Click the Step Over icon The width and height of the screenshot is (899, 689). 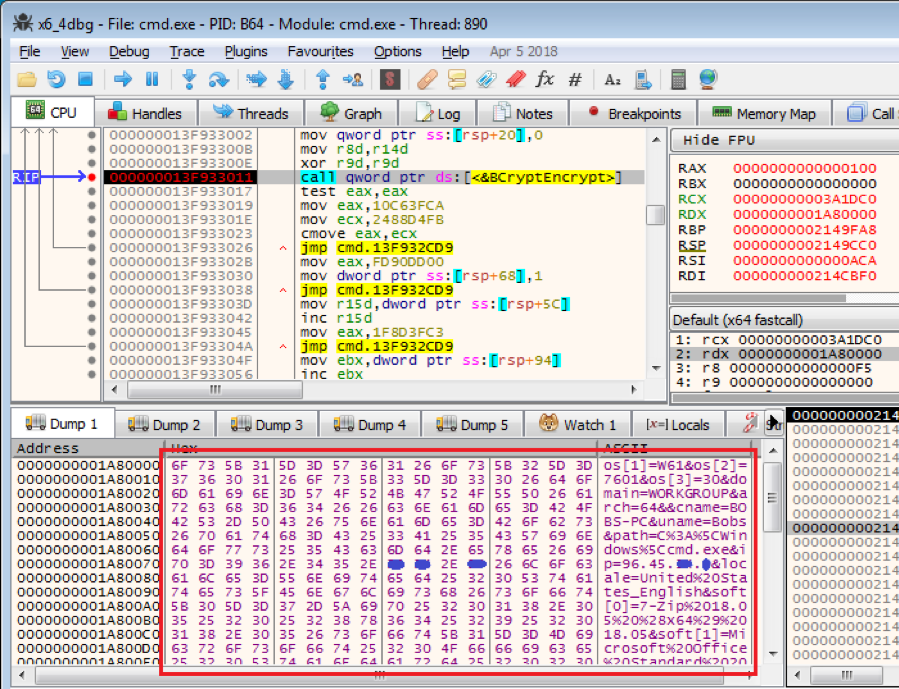218,79
